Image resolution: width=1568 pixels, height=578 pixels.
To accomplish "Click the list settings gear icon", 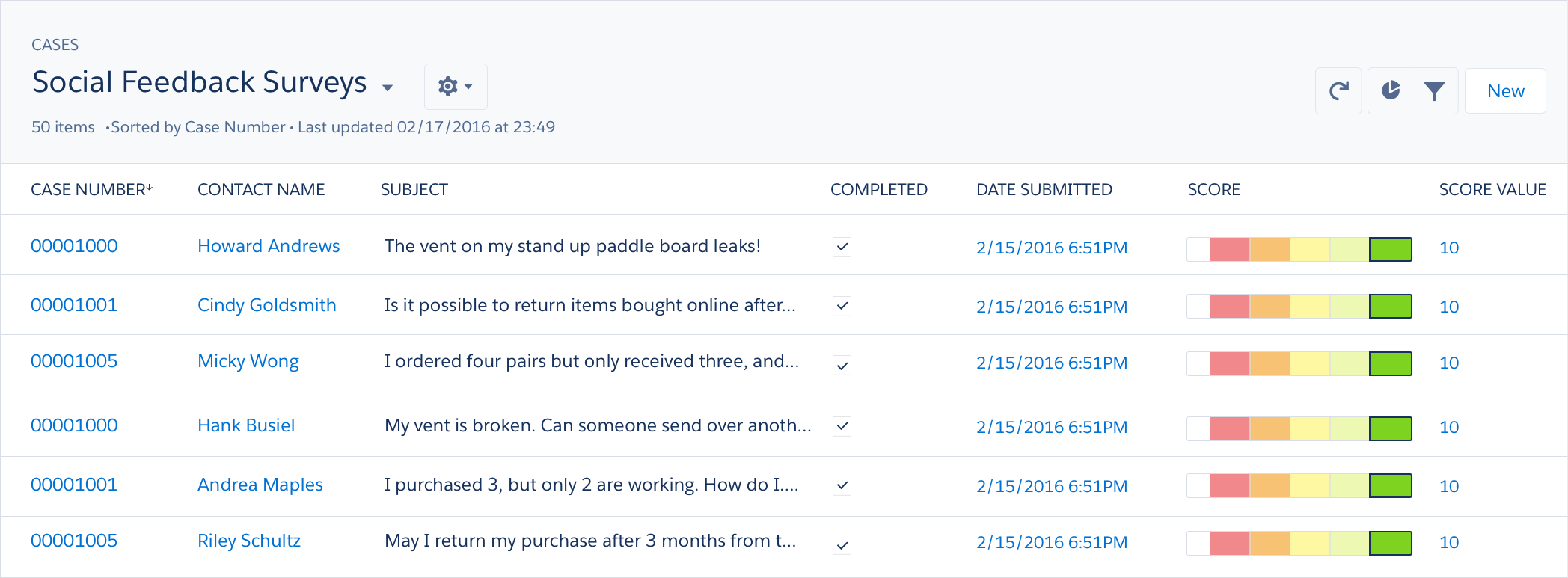I will tap(447, 87).
